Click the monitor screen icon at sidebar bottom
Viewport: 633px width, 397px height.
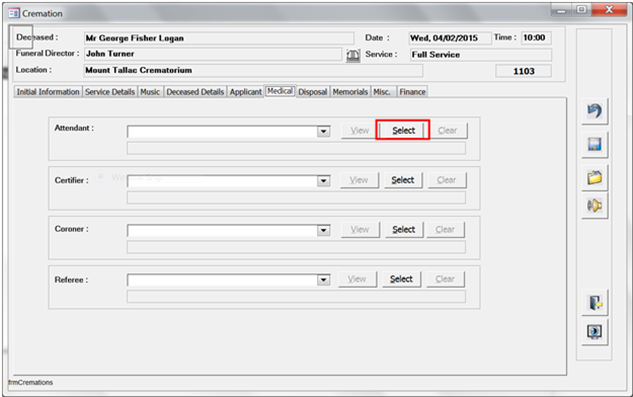coord(595,332)
